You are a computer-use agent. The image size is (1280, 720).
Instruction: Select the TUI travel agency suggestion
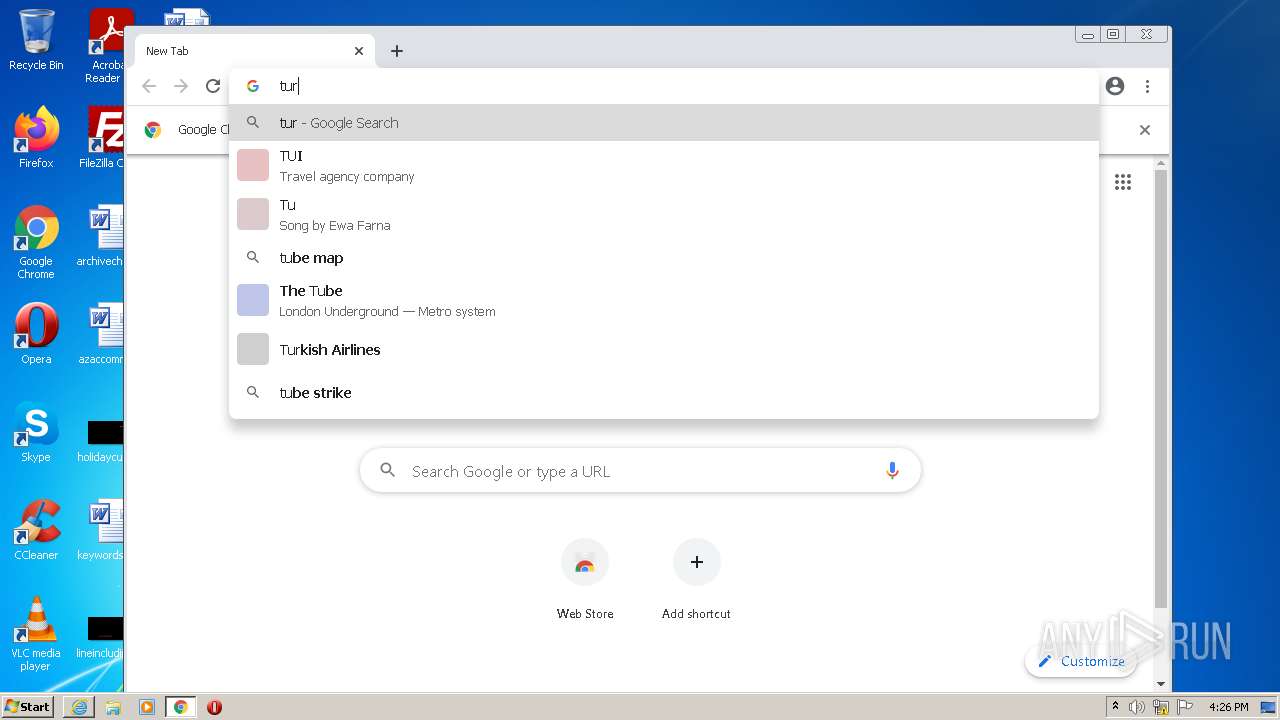click(664, 165)
